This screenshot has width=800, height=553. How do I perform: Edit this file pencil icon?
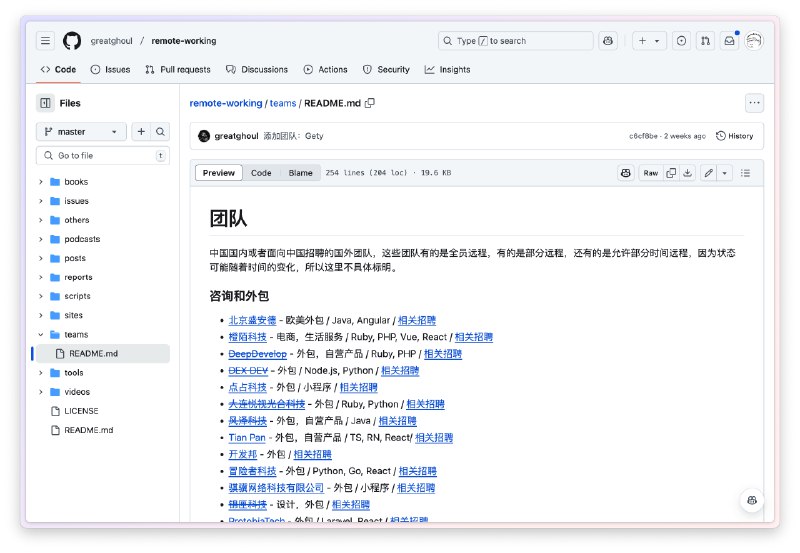click(x=709, y=173)
